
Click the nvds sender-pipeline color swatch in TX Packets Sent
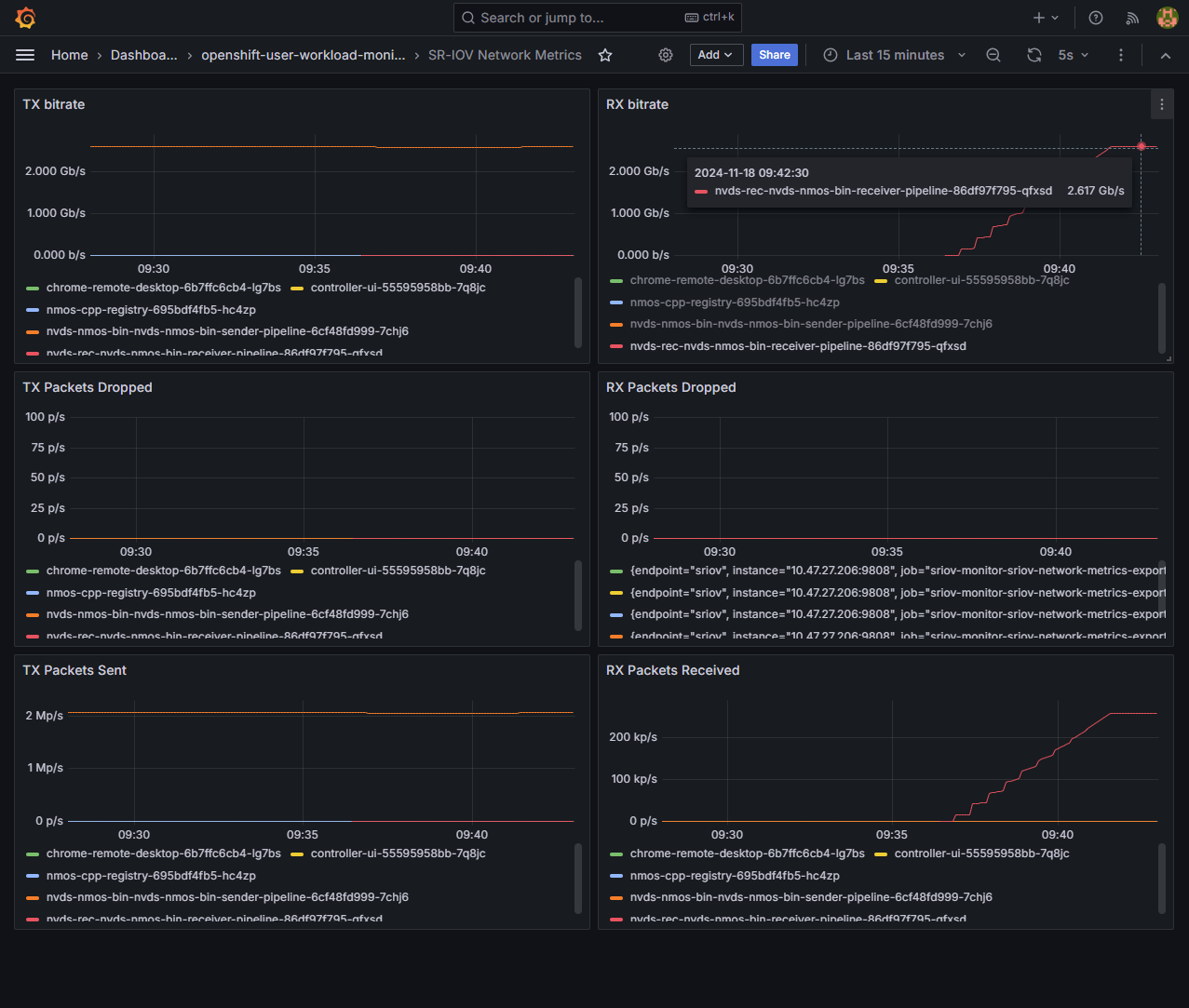33,898
